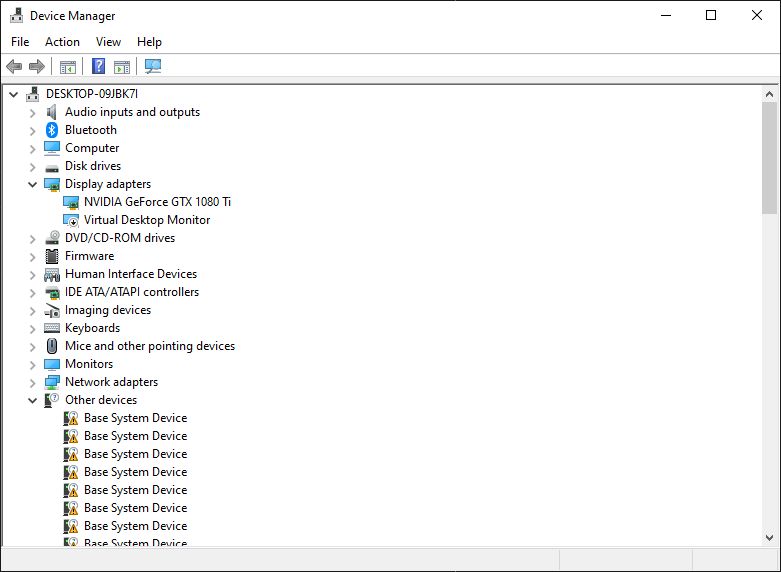Collapse the Display adapters category

[32, 184]
